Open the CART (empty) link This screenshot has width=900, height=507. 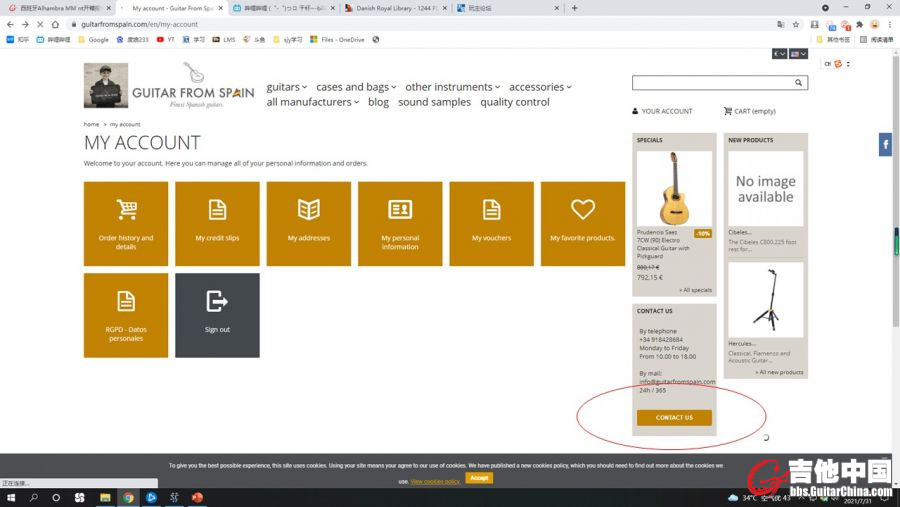(x=750, y=111)
